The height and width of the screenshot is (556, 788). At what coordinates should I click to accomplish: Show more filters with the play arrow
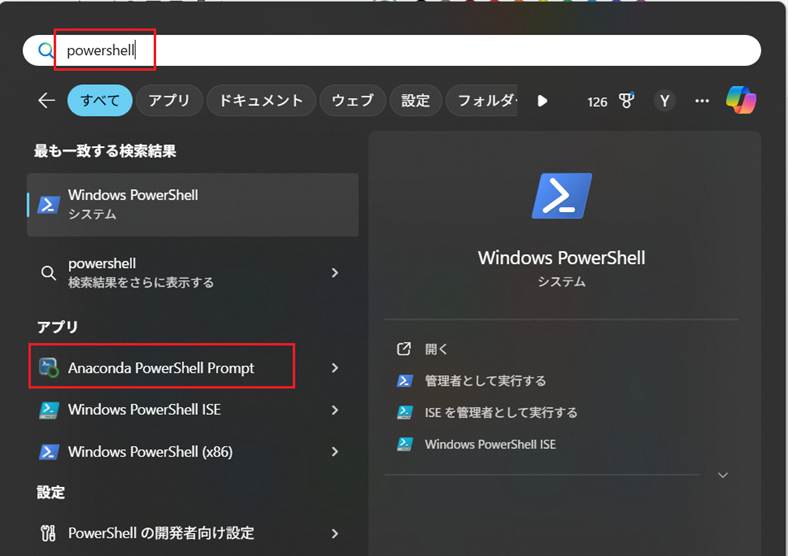tap(542, 101)
